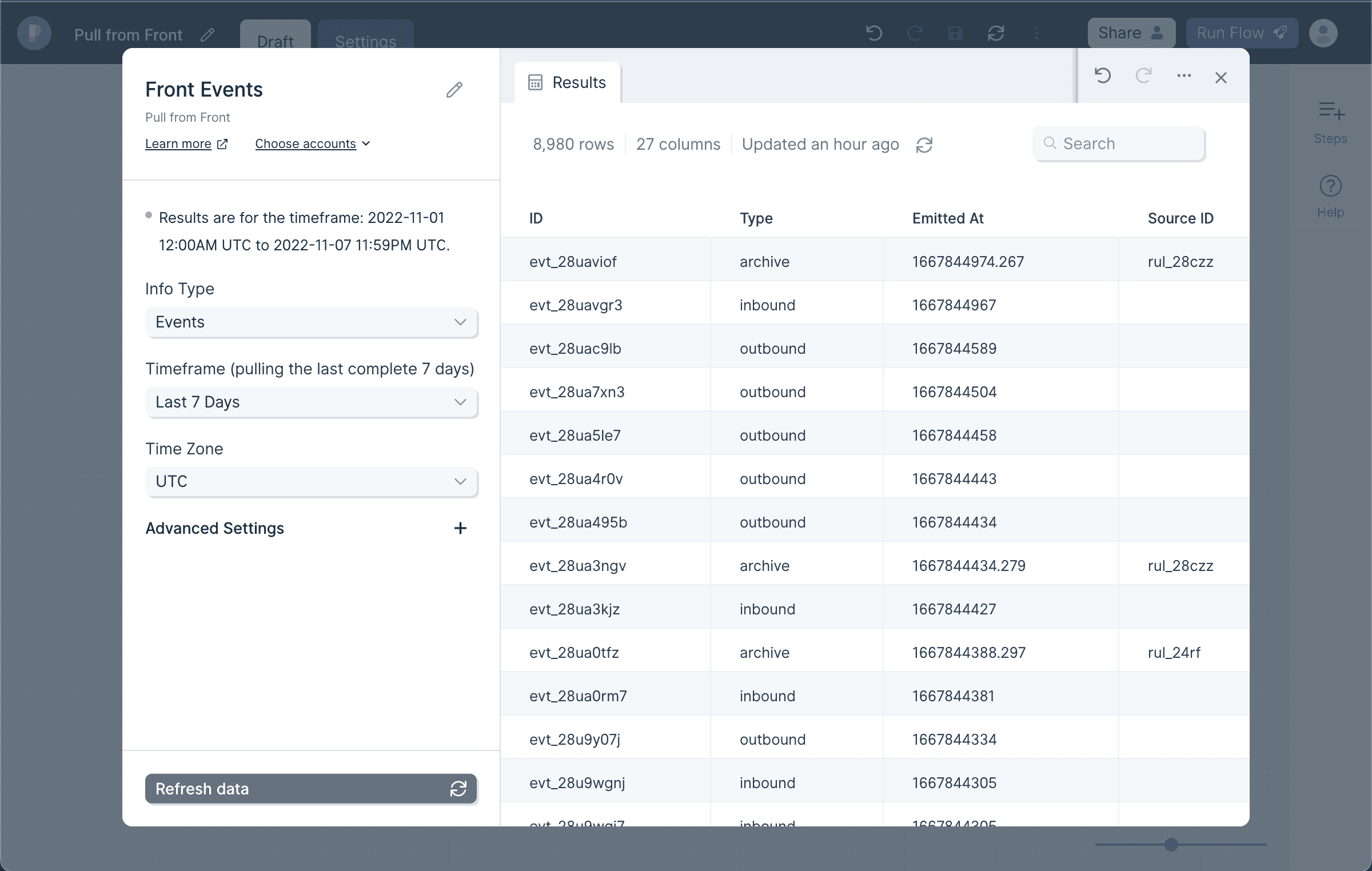Click the redo icon in the modal header
Image resolution: width=1372 pixels, height=871 pixels.
click(x=1143, y=76)
